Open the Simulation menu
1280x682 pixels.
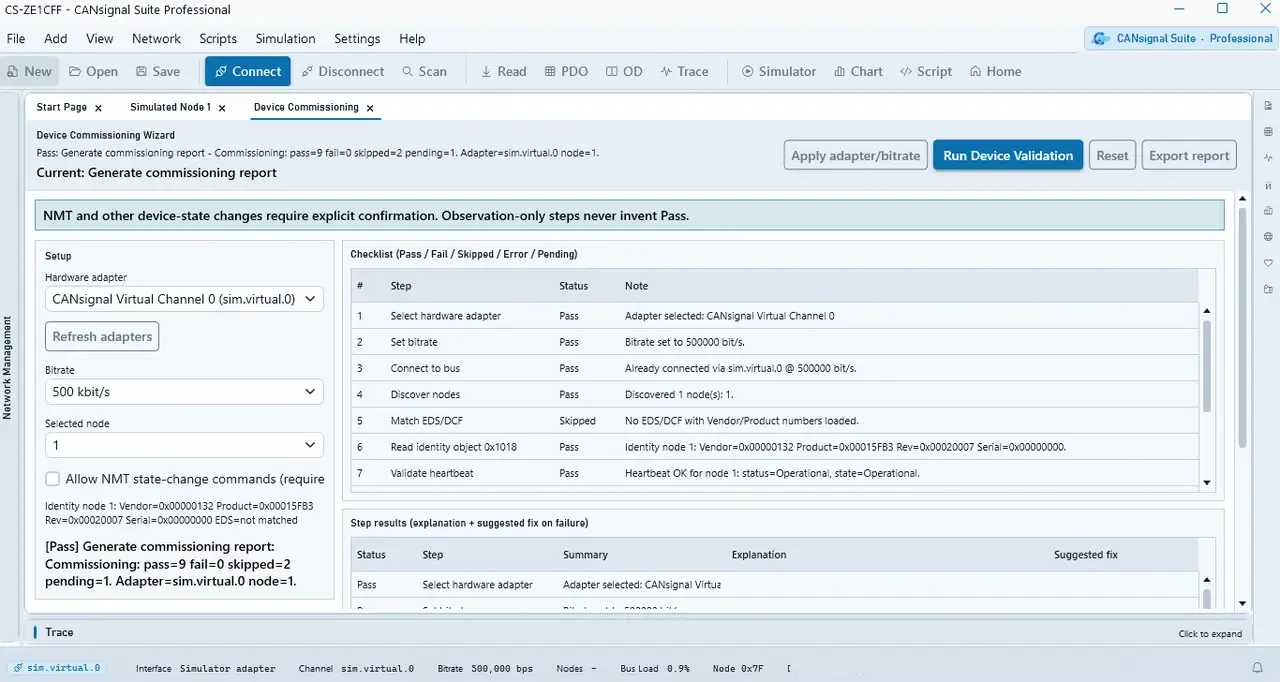(x=285, y=38)
